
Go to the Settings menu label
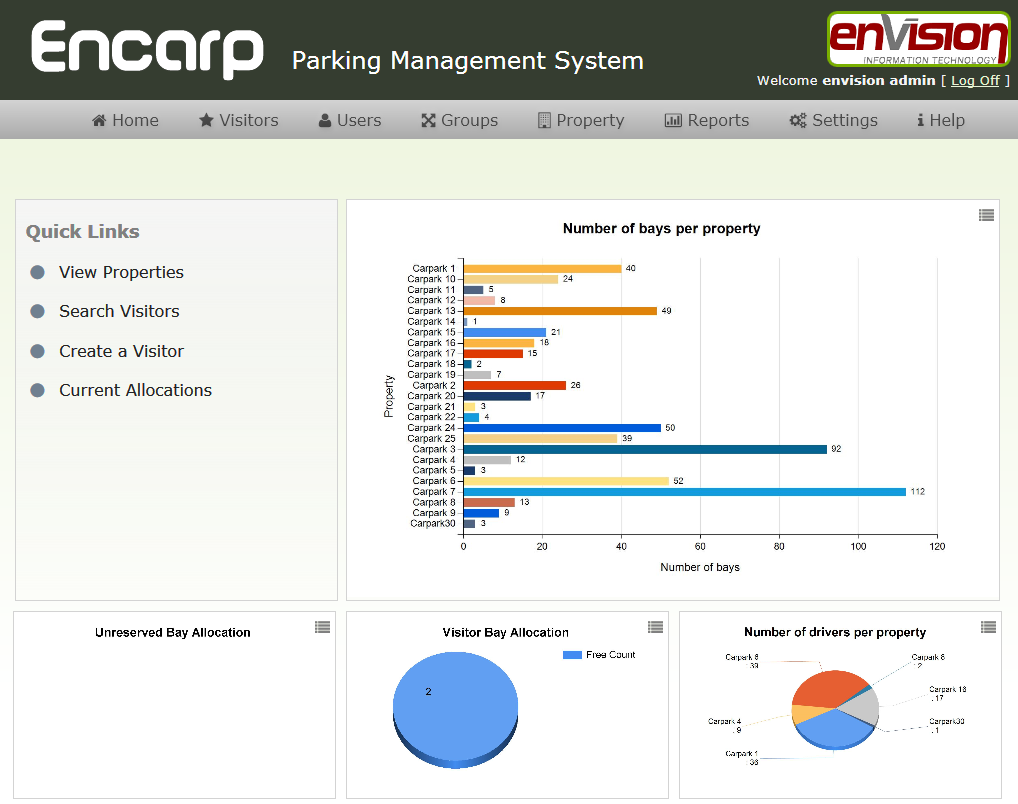pos(844,121)
